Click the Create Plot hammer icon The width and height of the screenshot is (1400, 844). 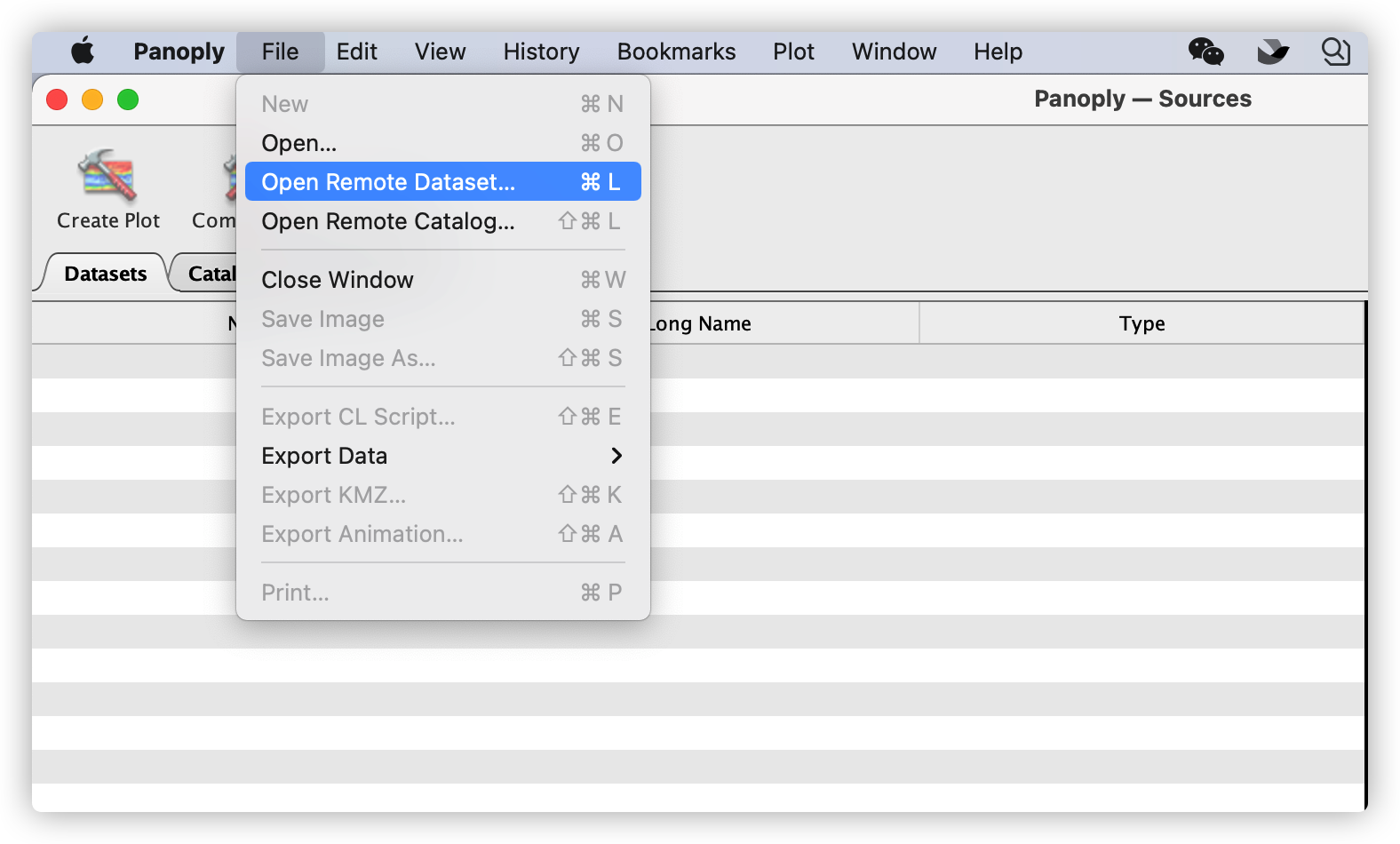pyautogui.click(x=107, y=175)
